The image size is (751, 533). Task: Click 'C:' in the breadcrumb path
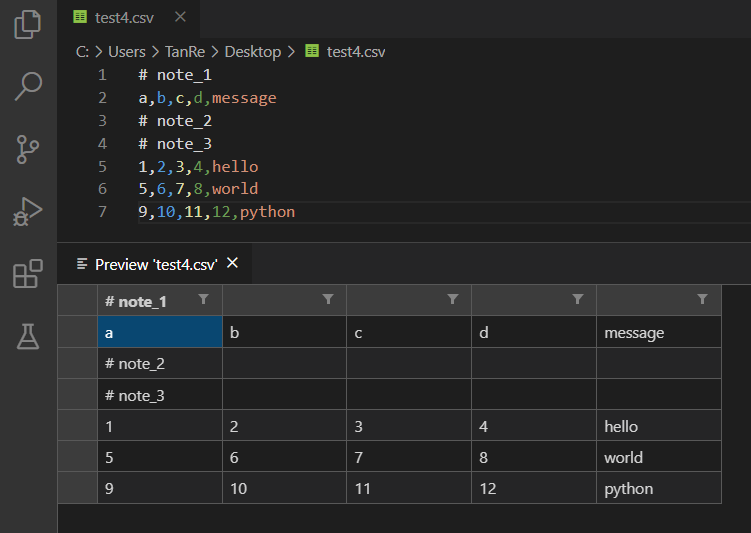(x=82, y=52)
